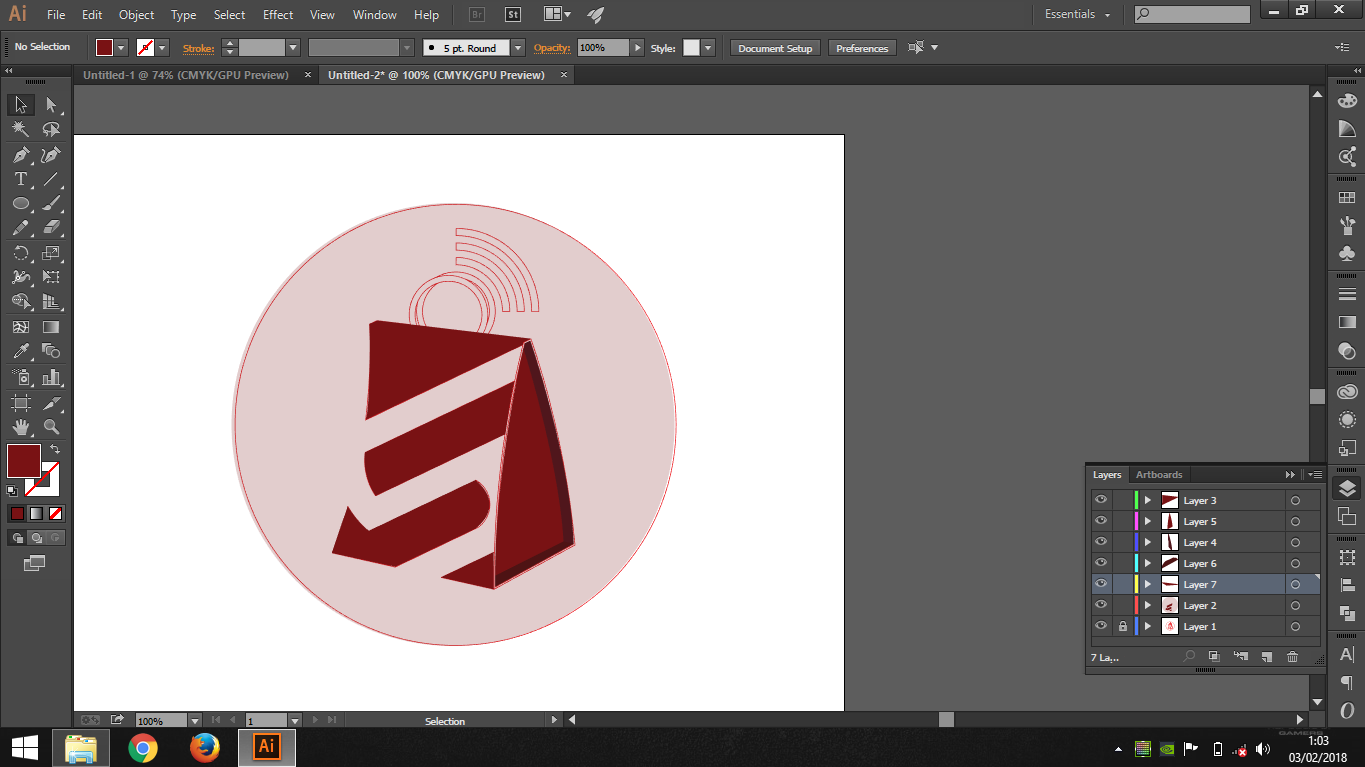Open the stroke weight dropdown
1365x767 pixels.
tap(293, 48)
